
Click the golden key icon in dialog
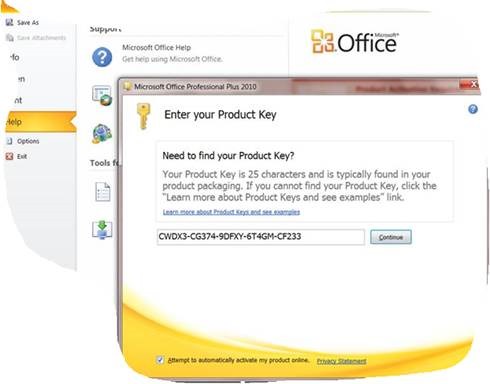[143, 116]
